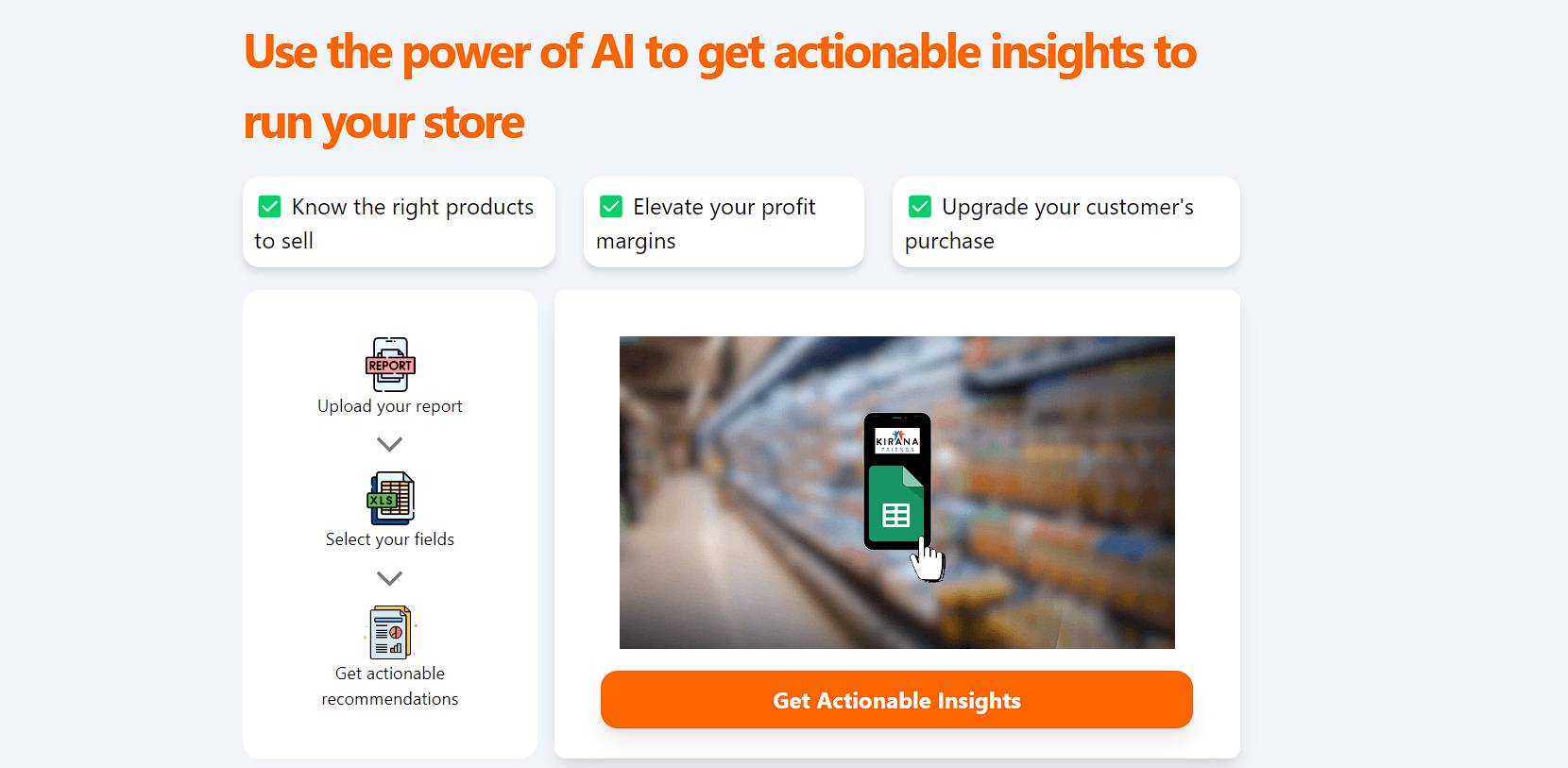Click the chevron below 'Upload your report'
The width and height of the screenshot is (1568, 768).
pos(390,444)
